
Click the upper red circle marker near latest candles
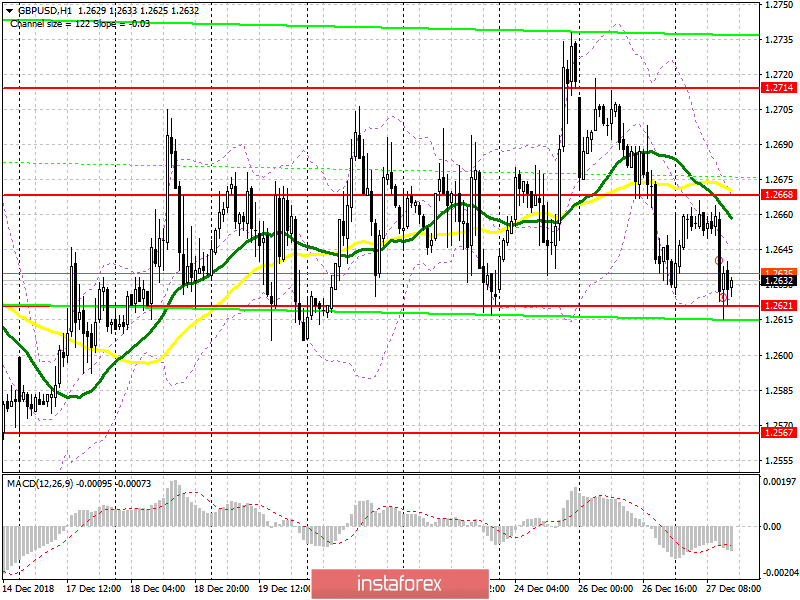pos(719,261)
